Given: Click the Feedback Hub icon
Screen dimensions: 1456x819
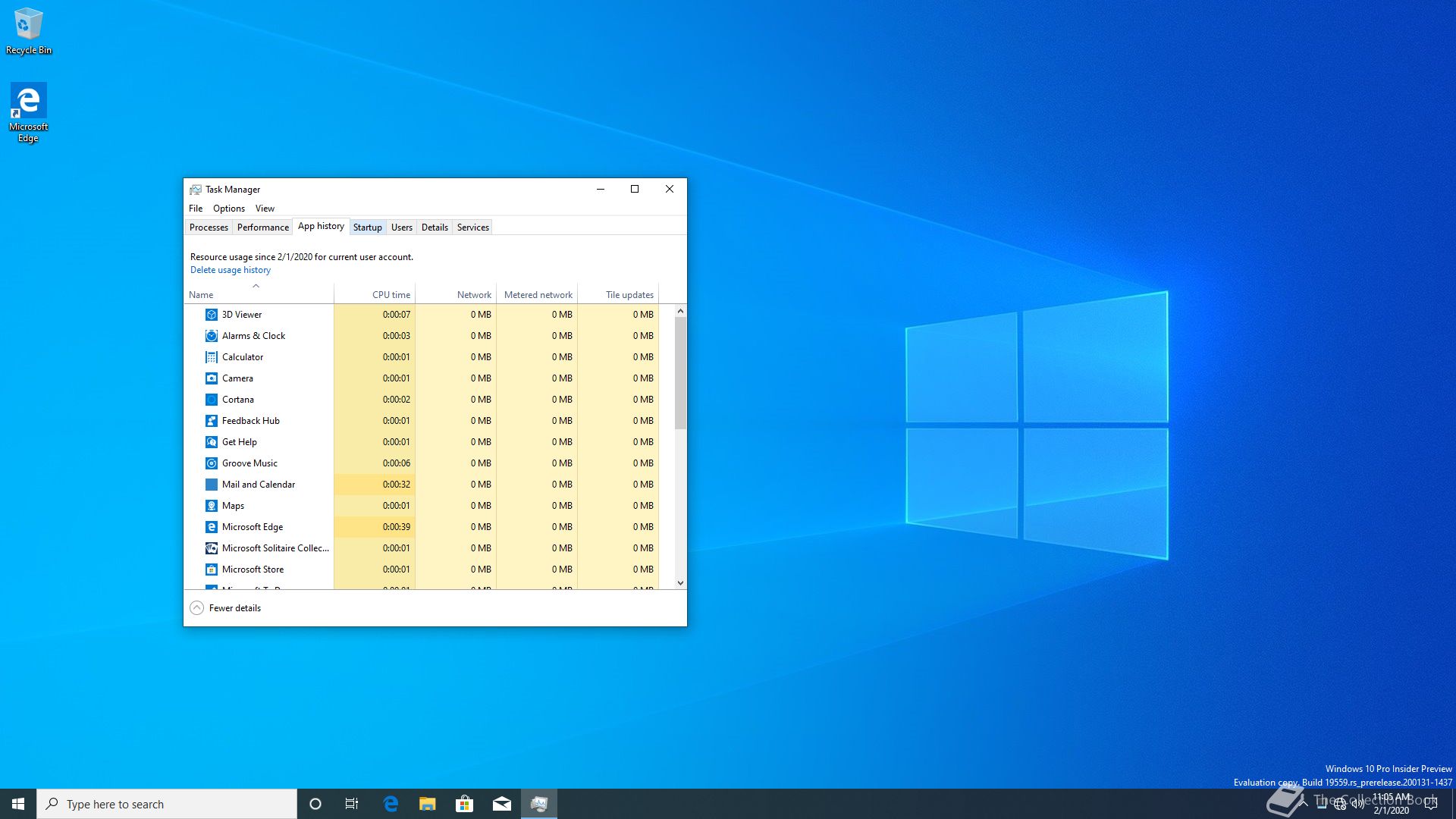Looking at the screenshot, I should [x=212, y=421].
